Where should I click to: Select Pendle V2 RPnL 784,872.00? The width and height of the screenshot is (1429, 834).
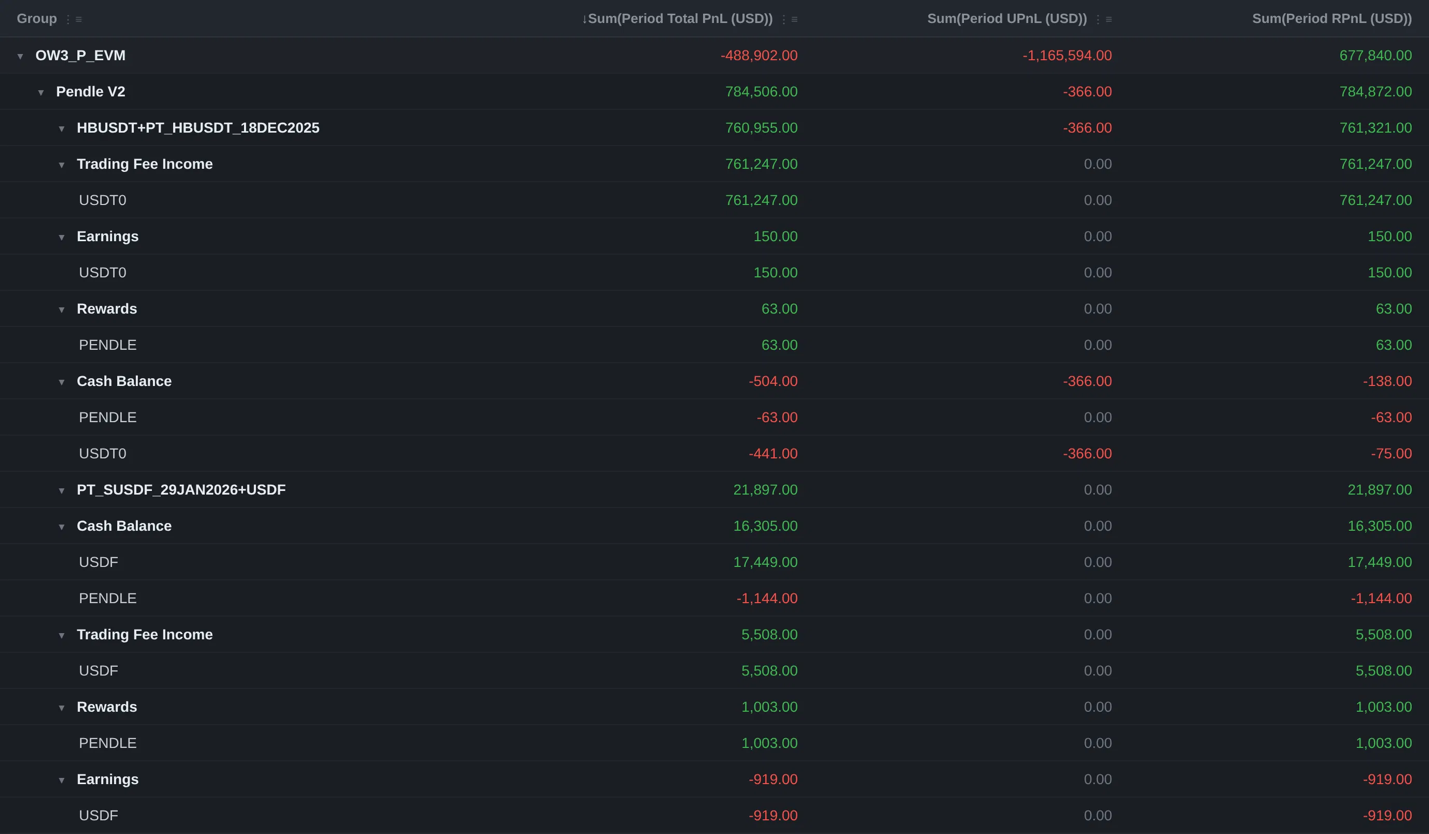pos(1376,92)
